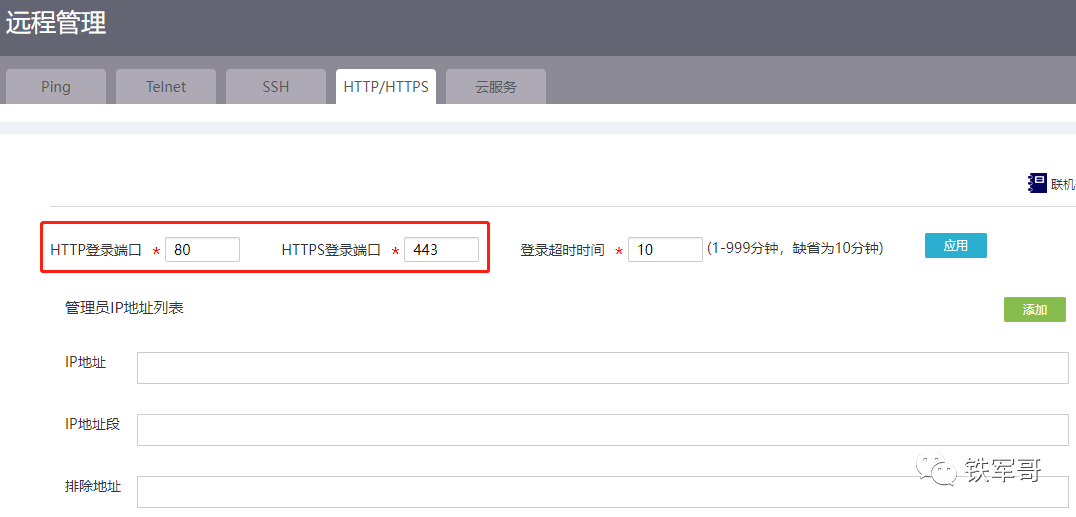Open the online help book icon
This screenshot has width=1076, height=517.
(1037, 183)
